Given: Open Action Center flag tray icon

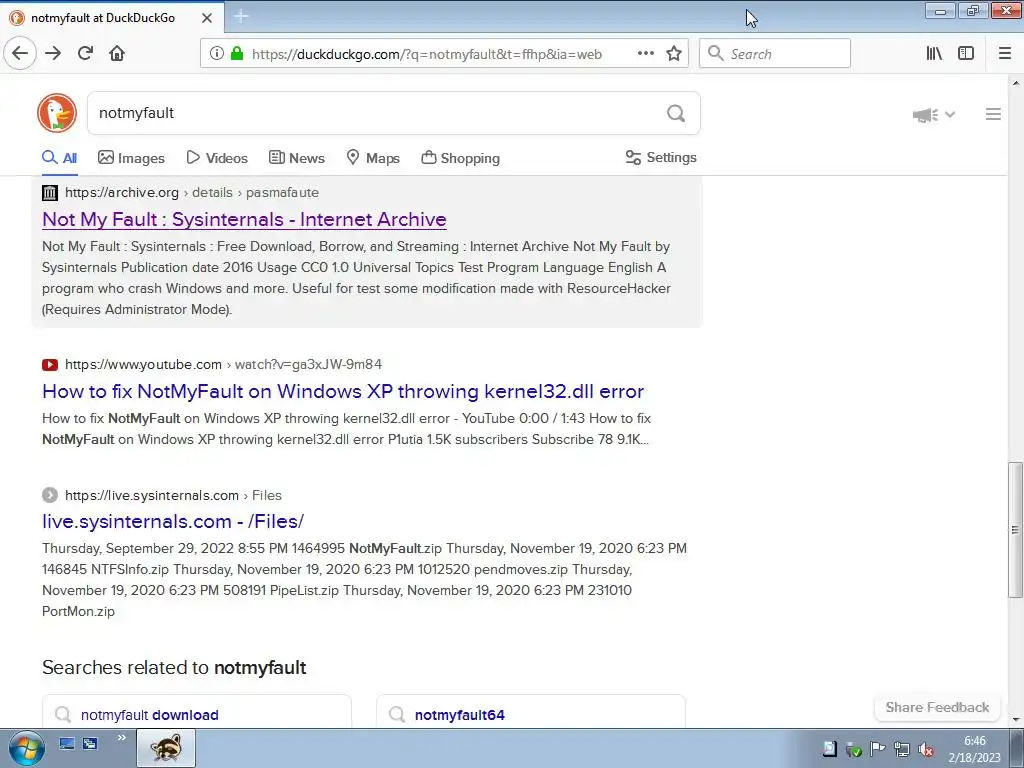Looking at the screenshot, I should (877, 749).
